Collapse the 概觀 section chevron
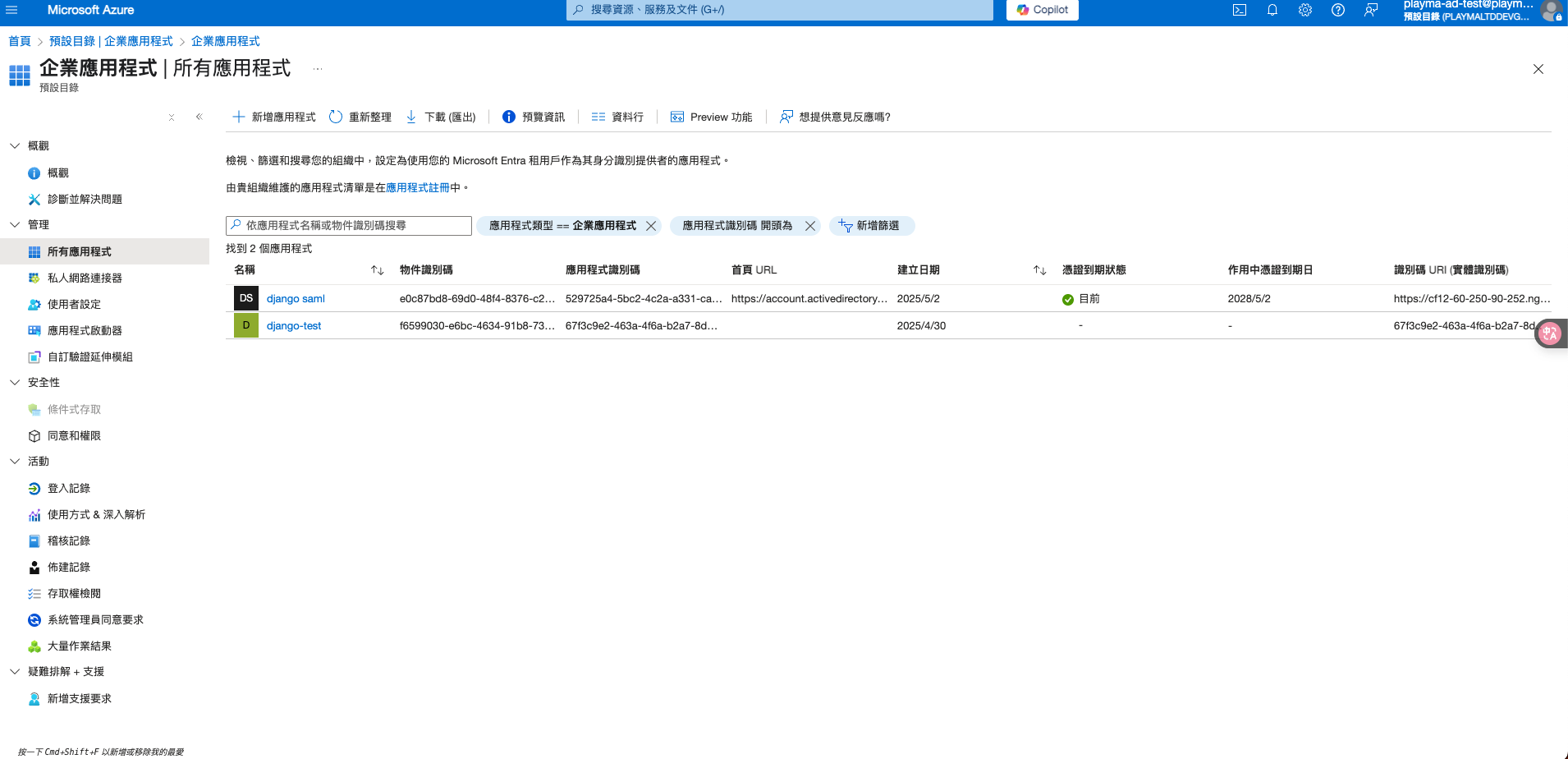The width and height of the screenshot is (1568, 759). (x=15, y=145)
